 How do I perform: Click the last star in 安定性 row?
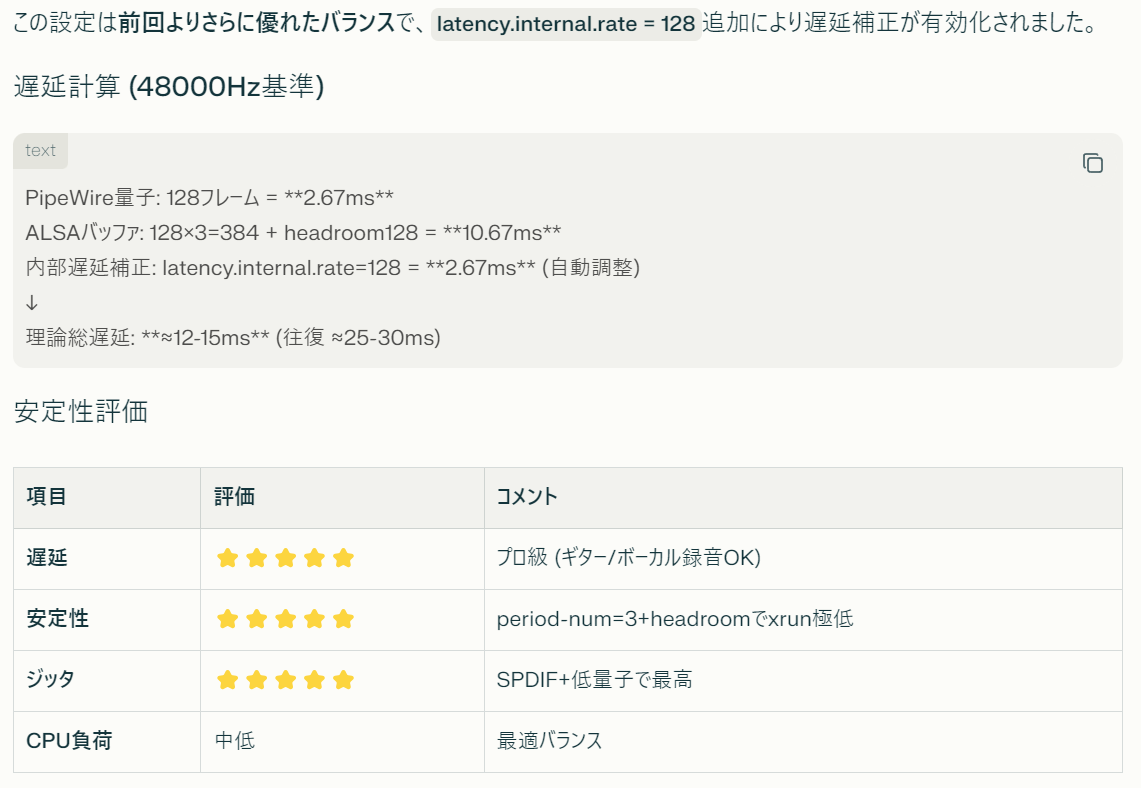(x=343, y=619)
